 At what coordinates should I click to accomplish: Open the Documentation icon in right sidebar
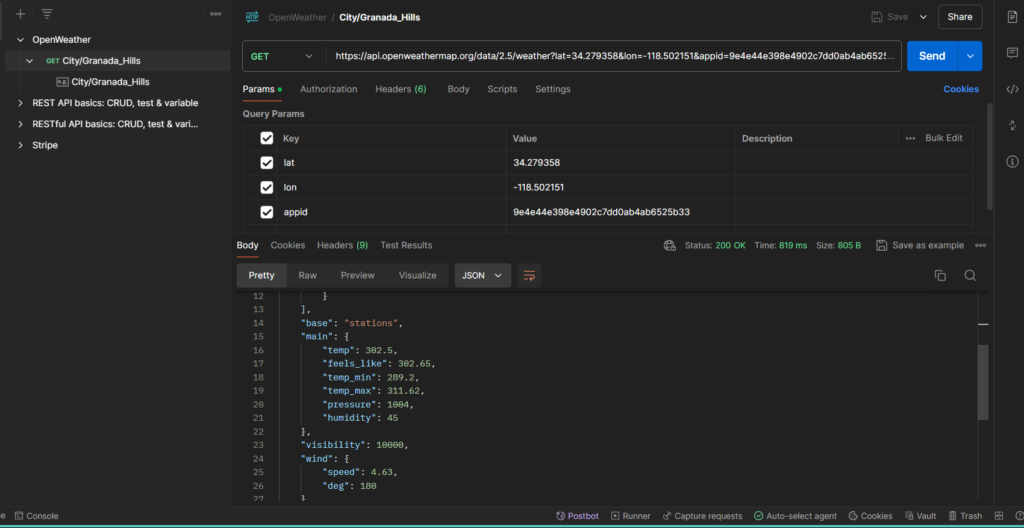click(x=1012, y=18)
